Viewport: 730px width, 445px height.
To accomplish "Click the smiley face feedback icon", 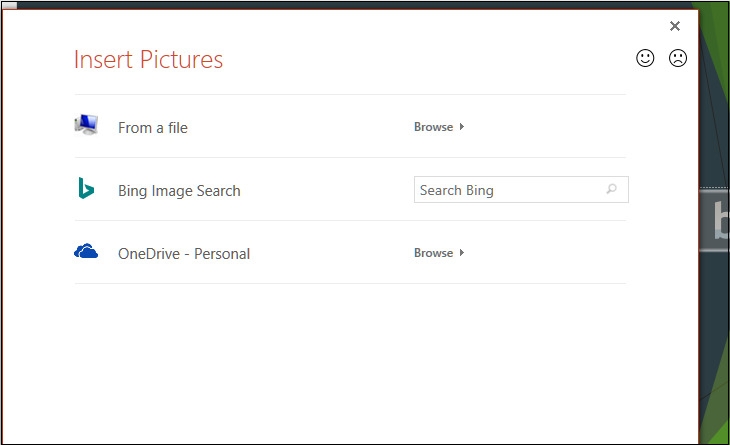I will [645, 58].
